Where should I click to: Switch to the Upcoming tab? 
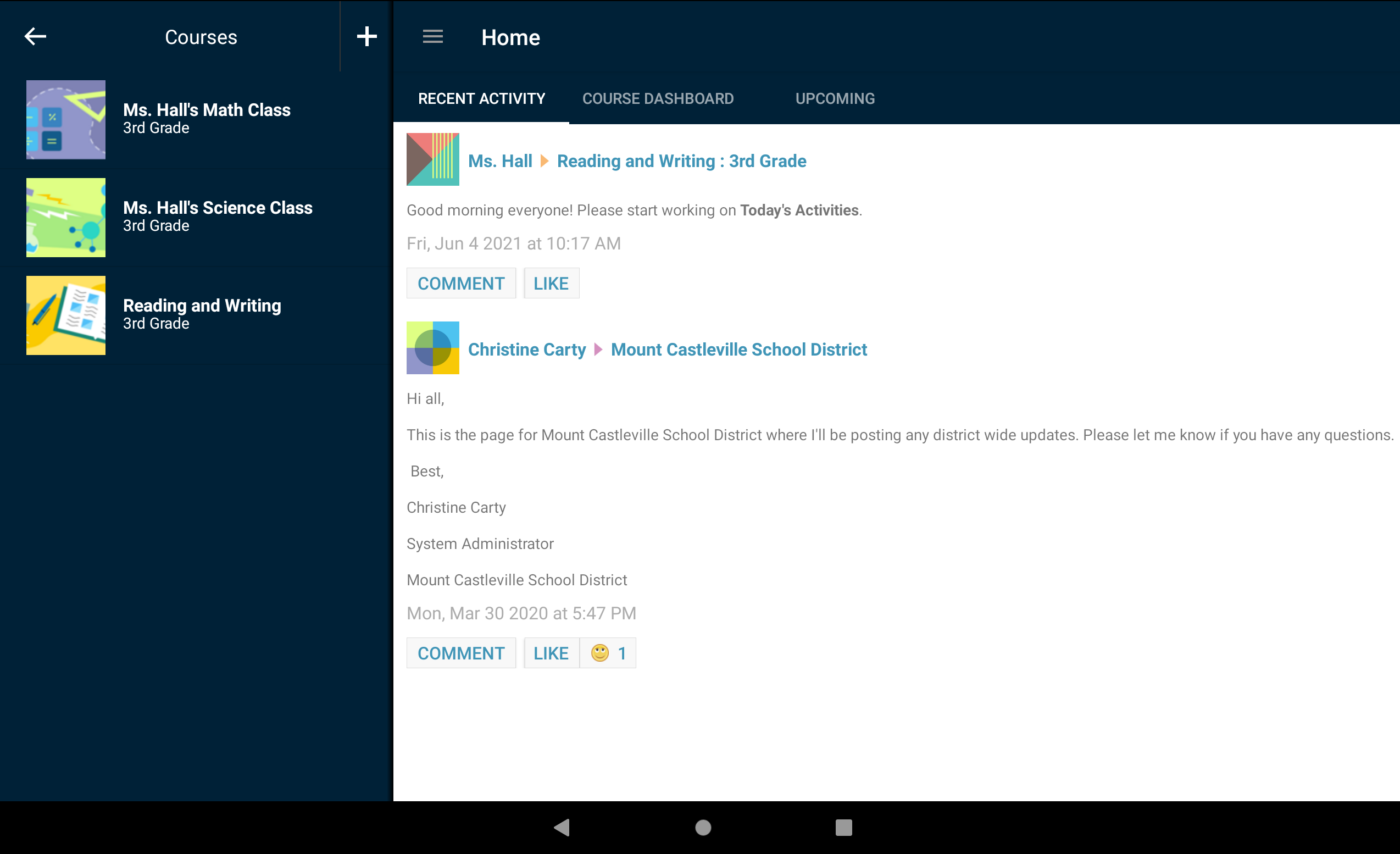[x=834, y=99]
